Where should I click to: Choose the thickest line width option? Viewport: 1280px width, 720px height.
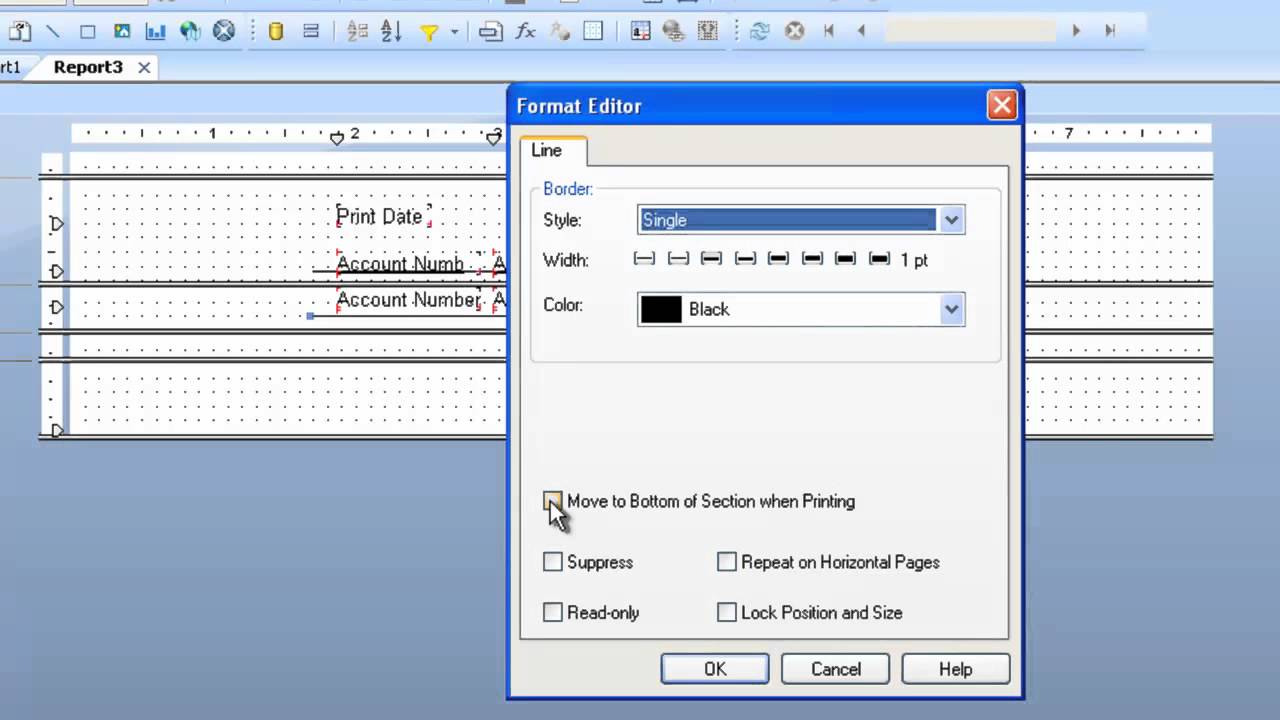pos(879,259)
